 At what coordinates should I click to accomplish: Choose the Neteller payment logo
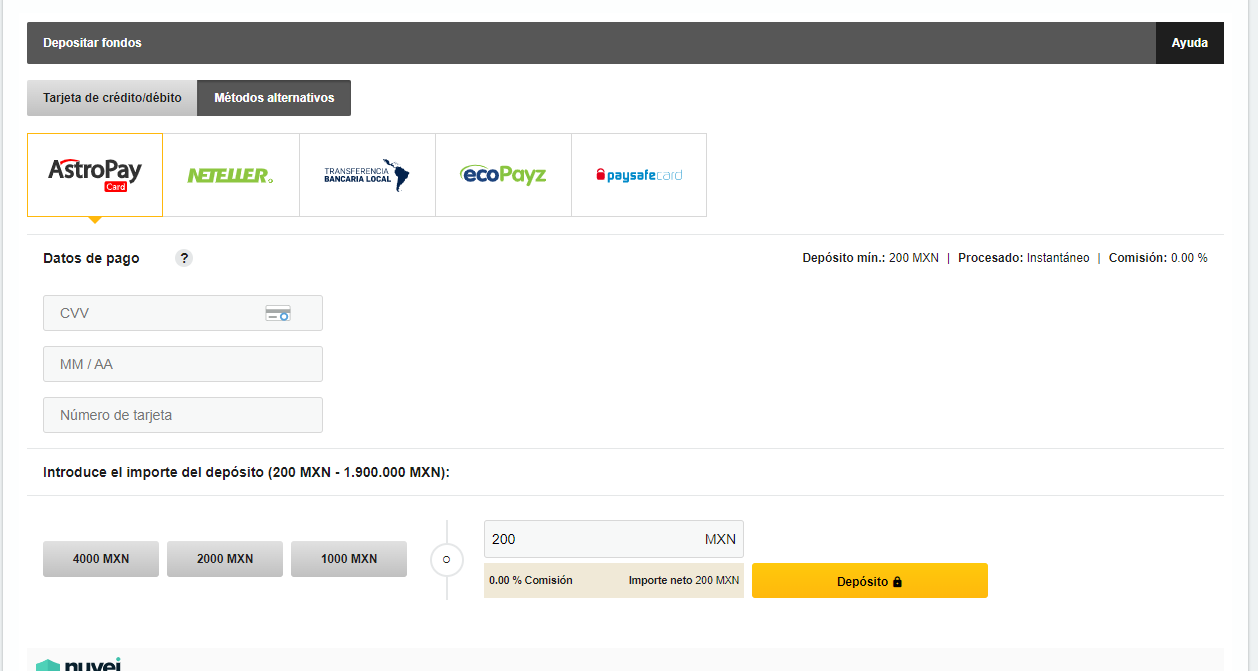click(x=230, y=175)
